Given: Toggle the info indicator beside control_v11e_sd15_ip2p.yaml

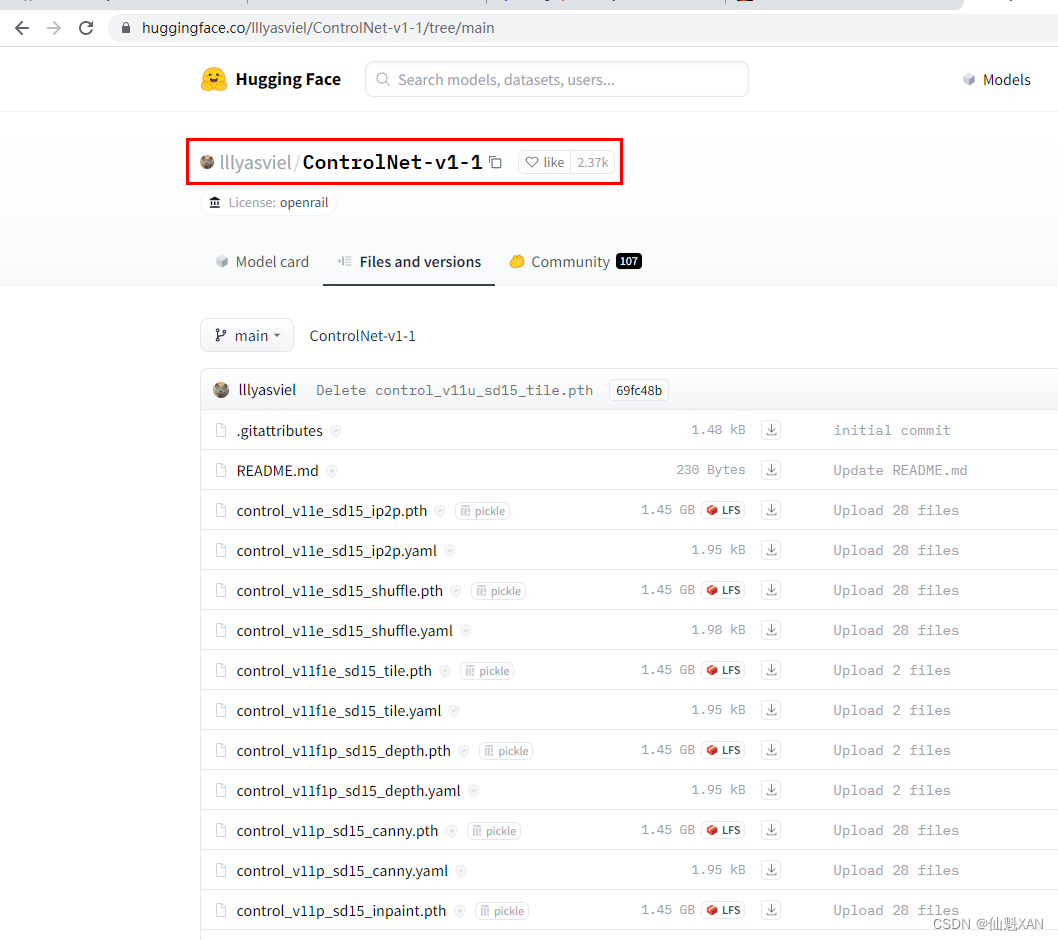Looking at the screenshot, I should 448,550.
